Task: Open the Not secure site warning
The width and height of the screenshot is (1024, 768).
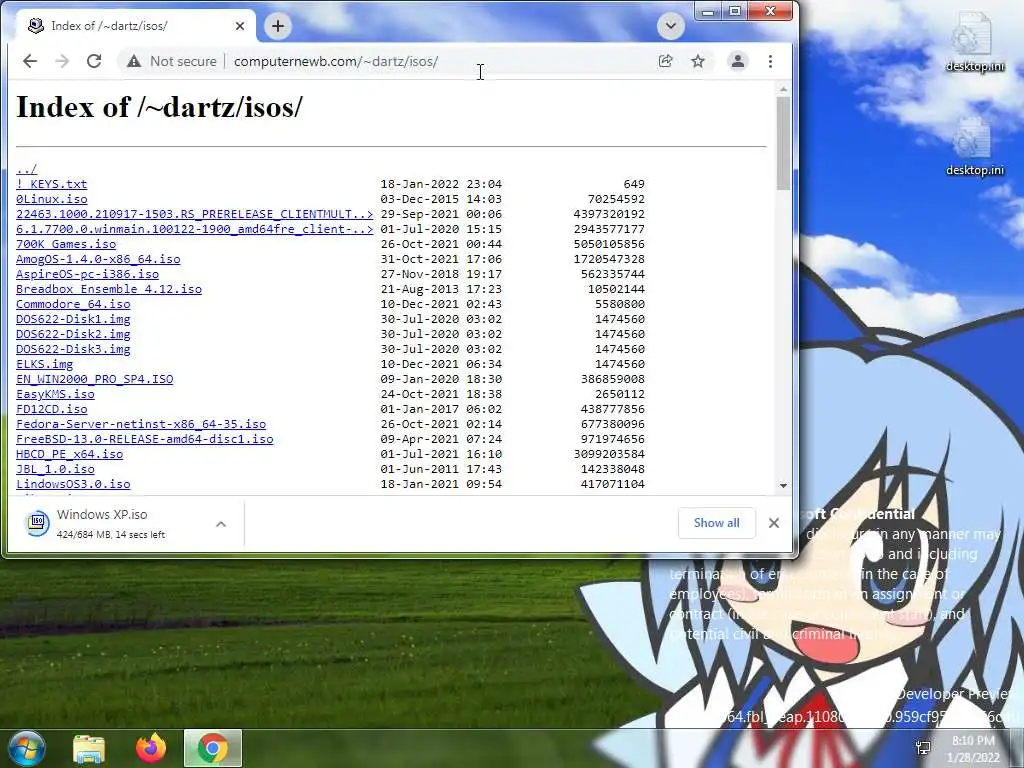Action: tap(172, 61)
